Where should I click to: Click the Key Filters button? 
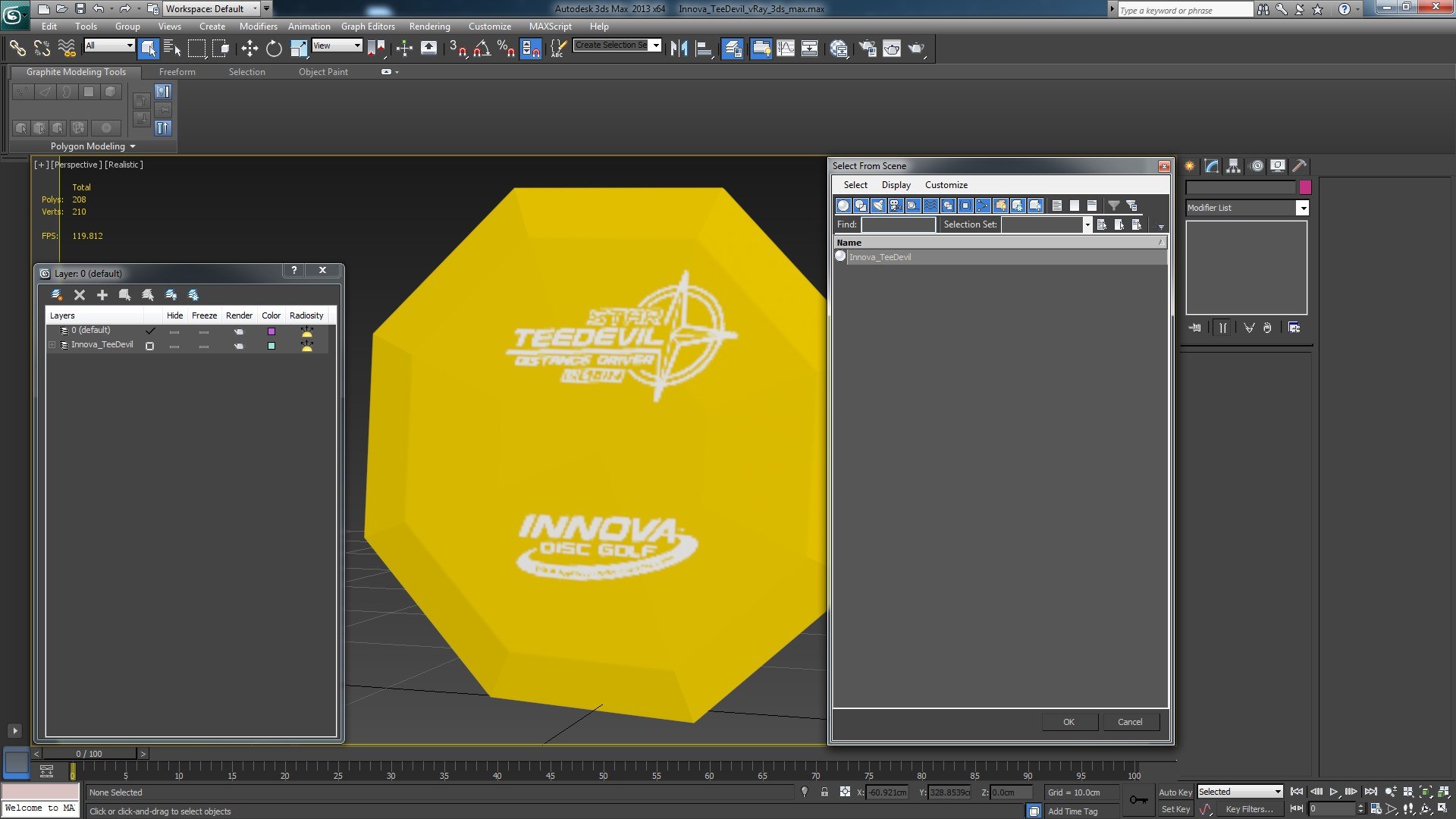1249,809
